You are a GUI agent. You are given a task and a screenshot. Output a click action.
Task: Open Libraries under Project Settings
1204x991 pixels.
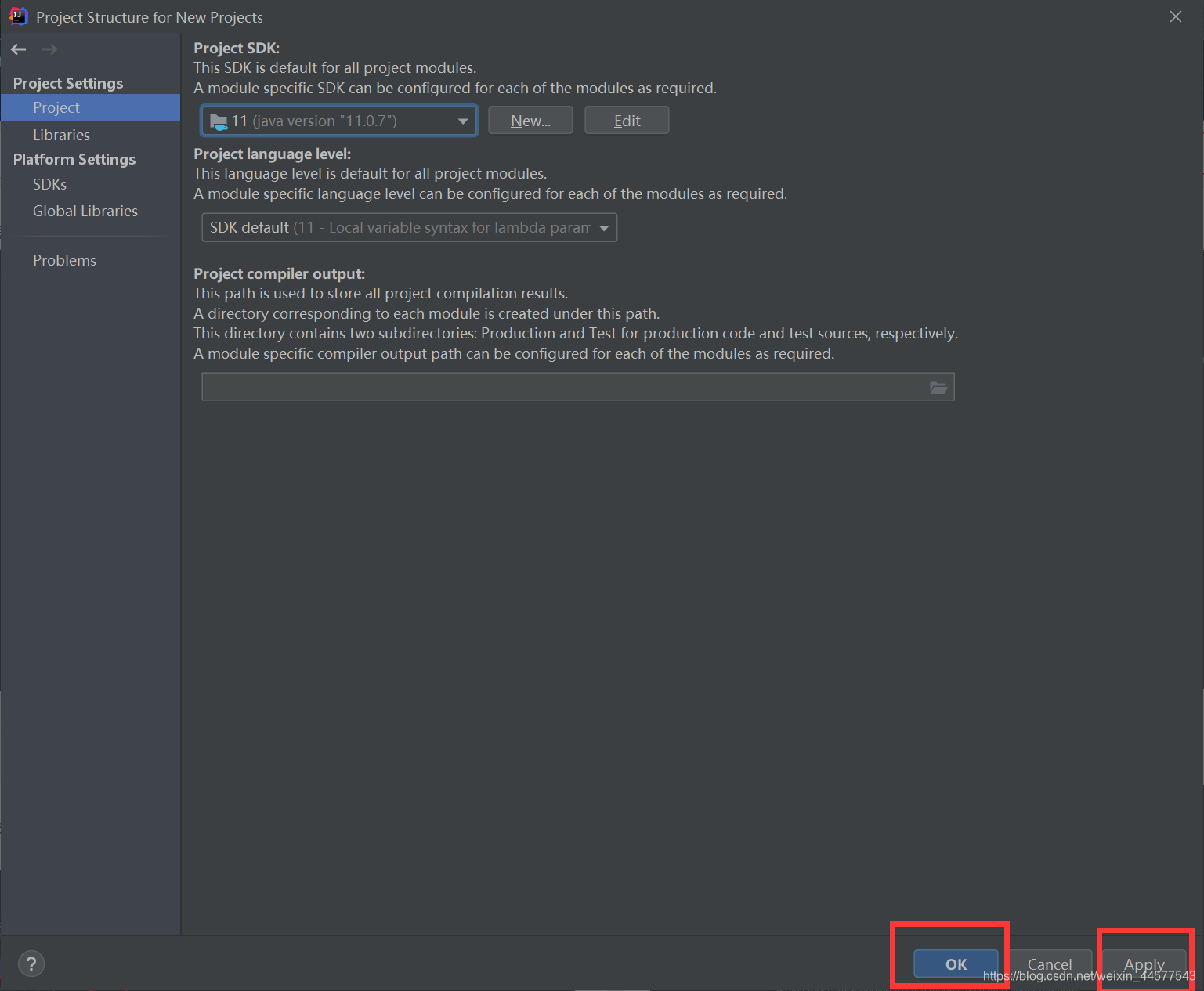(61, 135)
